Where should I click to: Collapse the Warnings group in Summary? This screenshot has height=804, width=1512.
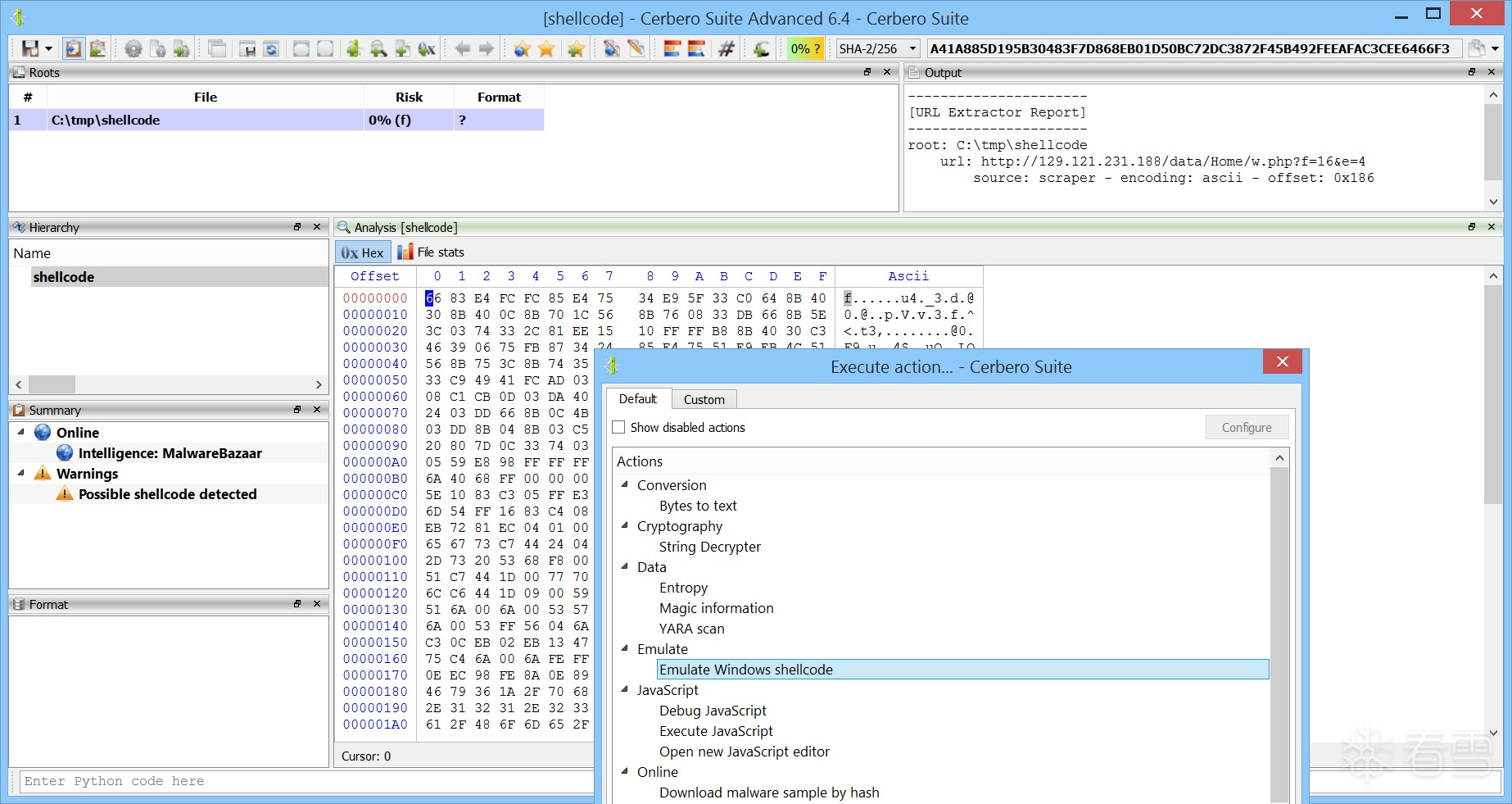click(x=21, y=473)
